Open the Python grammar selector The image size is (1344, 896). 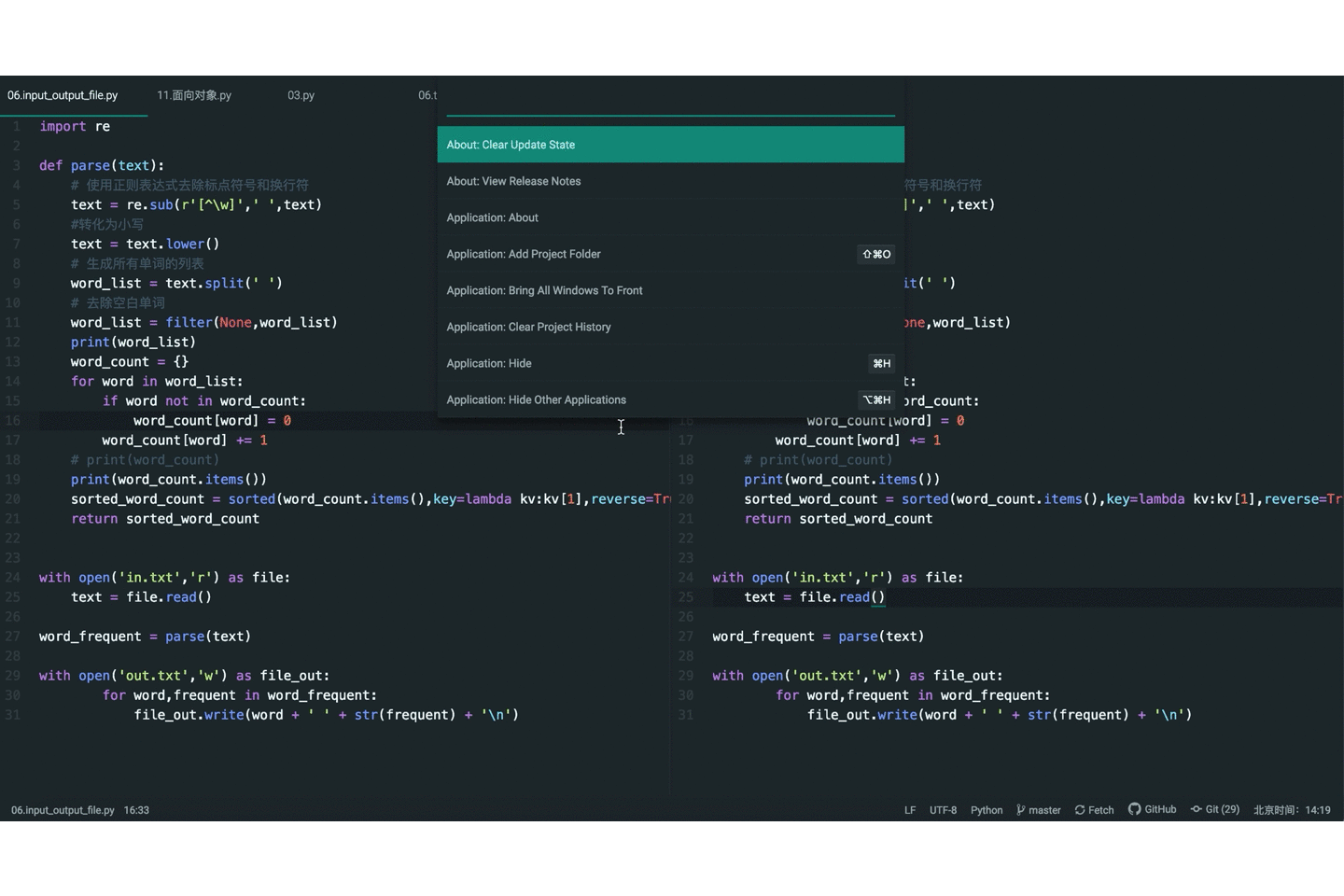click(987, 810)
